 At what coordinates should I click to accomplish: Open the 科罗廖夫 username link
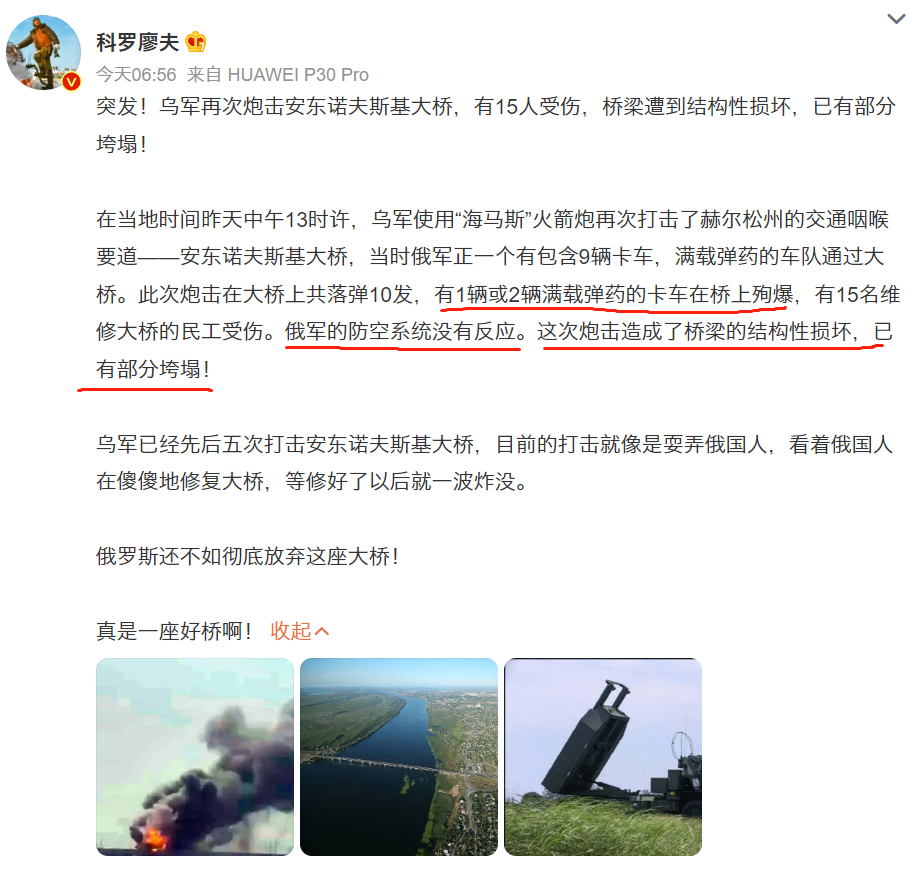click(x=138, y=42)
